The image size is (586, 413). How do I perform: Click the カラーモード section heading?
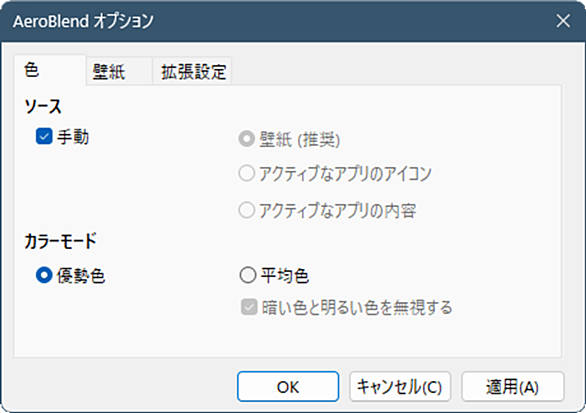pos(60,241)
